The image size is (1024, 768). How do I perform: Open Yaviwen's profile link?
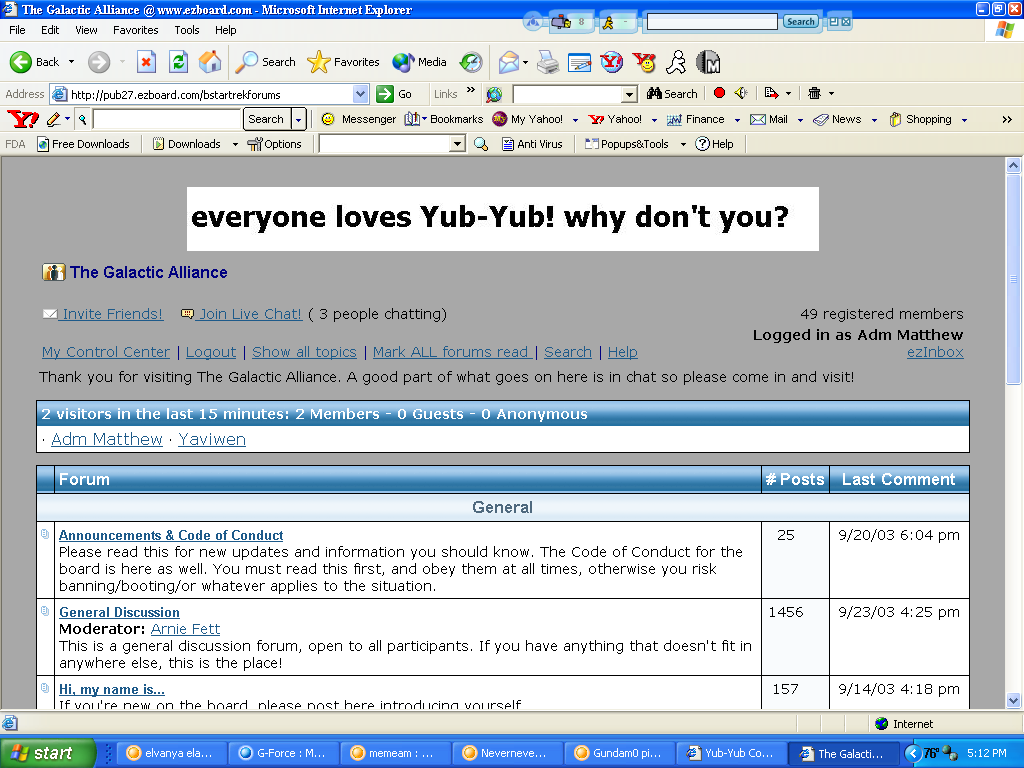[x=212, y=440]
